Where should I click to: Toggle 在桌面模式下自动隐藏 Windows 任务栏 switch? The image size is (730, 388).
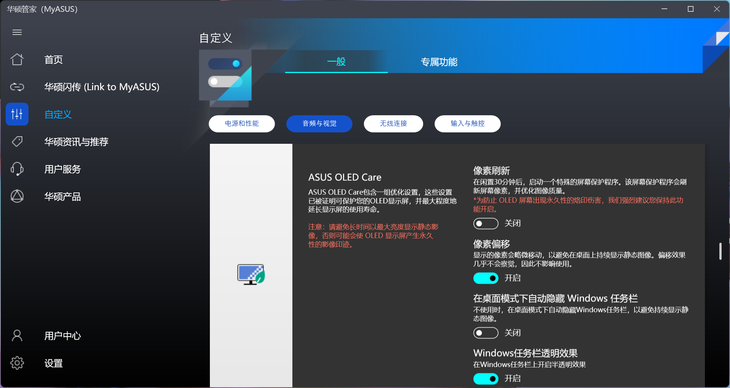[486, 333]
